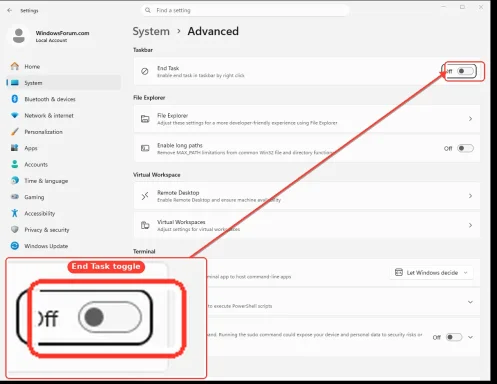Click the Enable long paths title
The height and width of the screenshot is (384, 497).
click(180, 145)
